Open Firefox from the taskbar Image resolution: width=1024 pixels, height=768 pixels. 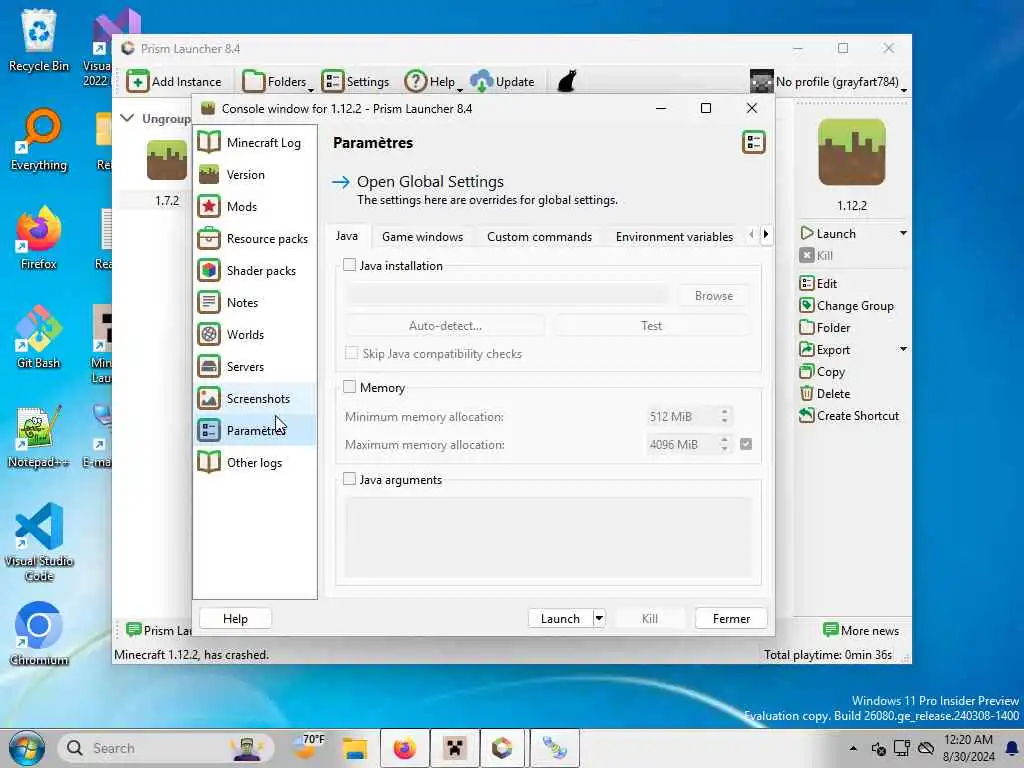(404, 748)
